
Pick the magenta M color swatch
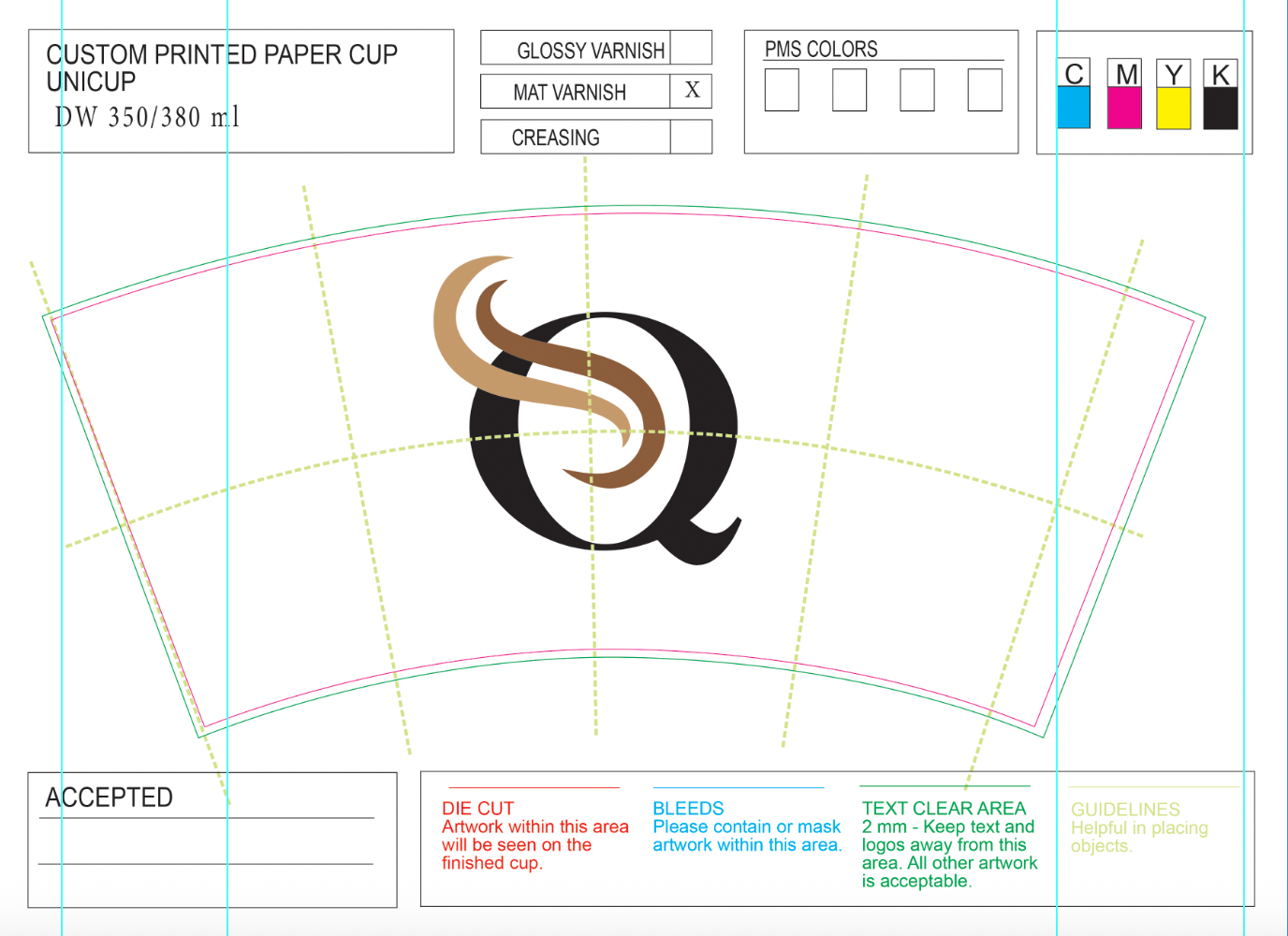[1124, 107]
